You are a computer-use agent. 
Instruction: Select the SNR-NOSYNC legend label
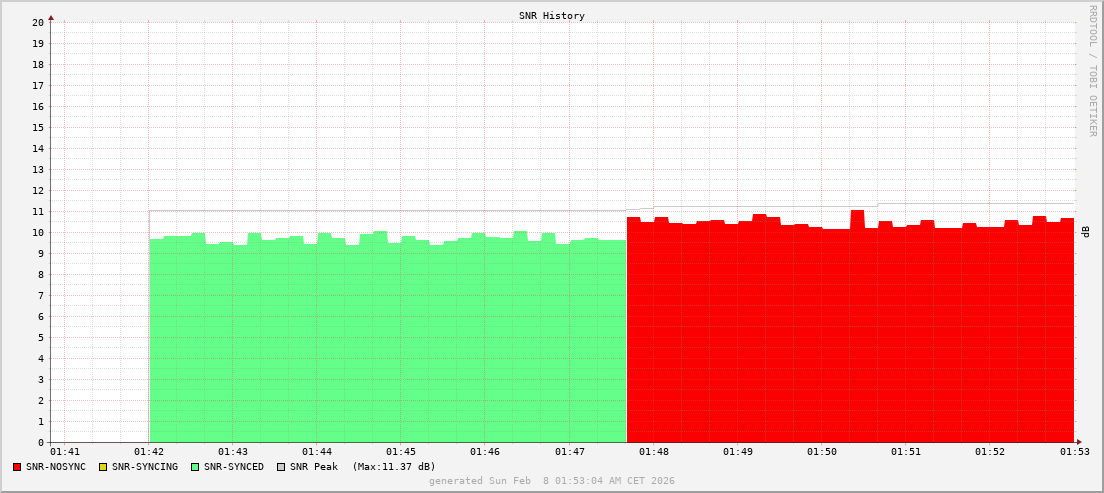click(56, 467)
